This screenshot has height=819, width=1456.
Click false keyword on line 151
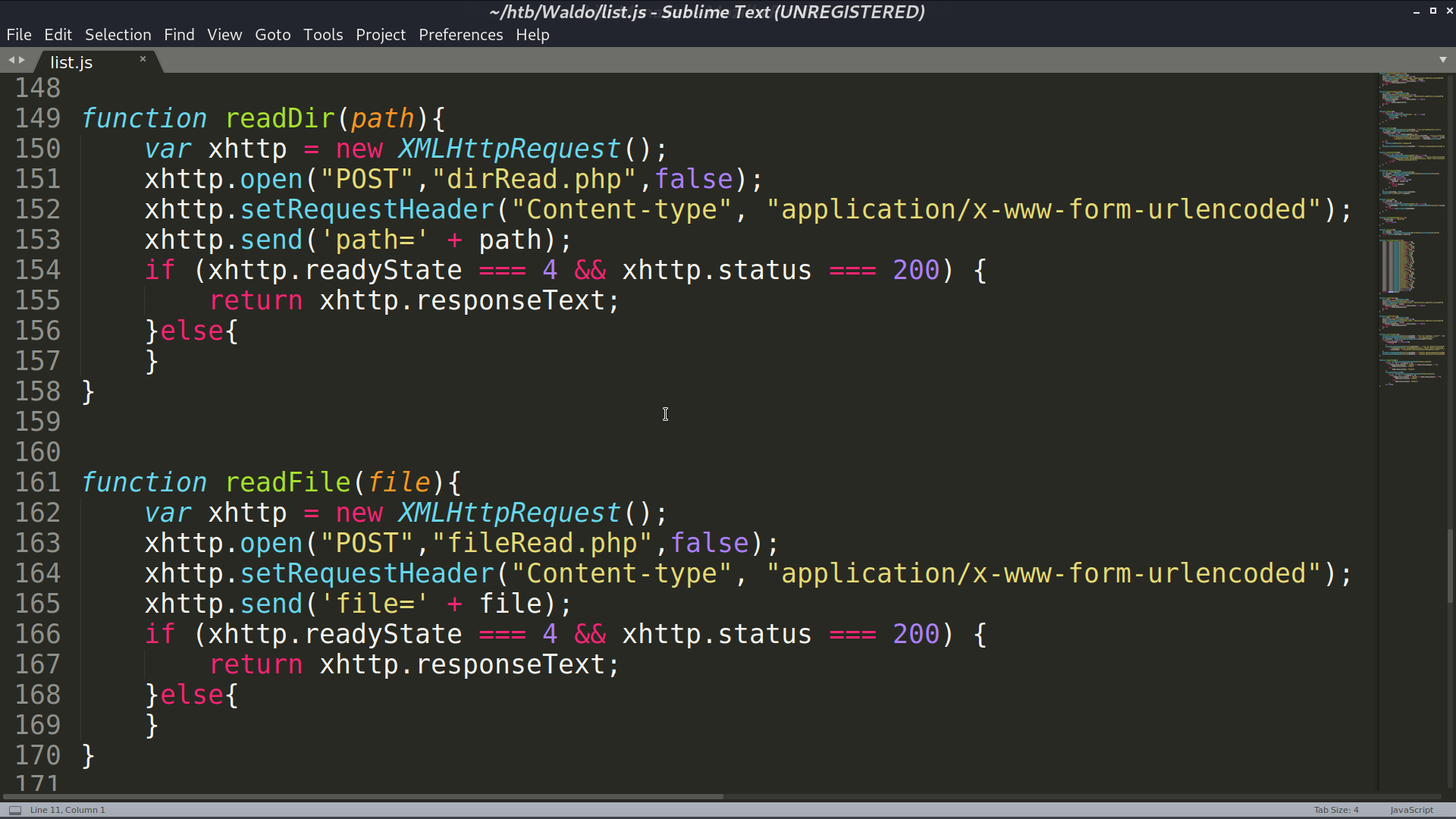(694, 179)
